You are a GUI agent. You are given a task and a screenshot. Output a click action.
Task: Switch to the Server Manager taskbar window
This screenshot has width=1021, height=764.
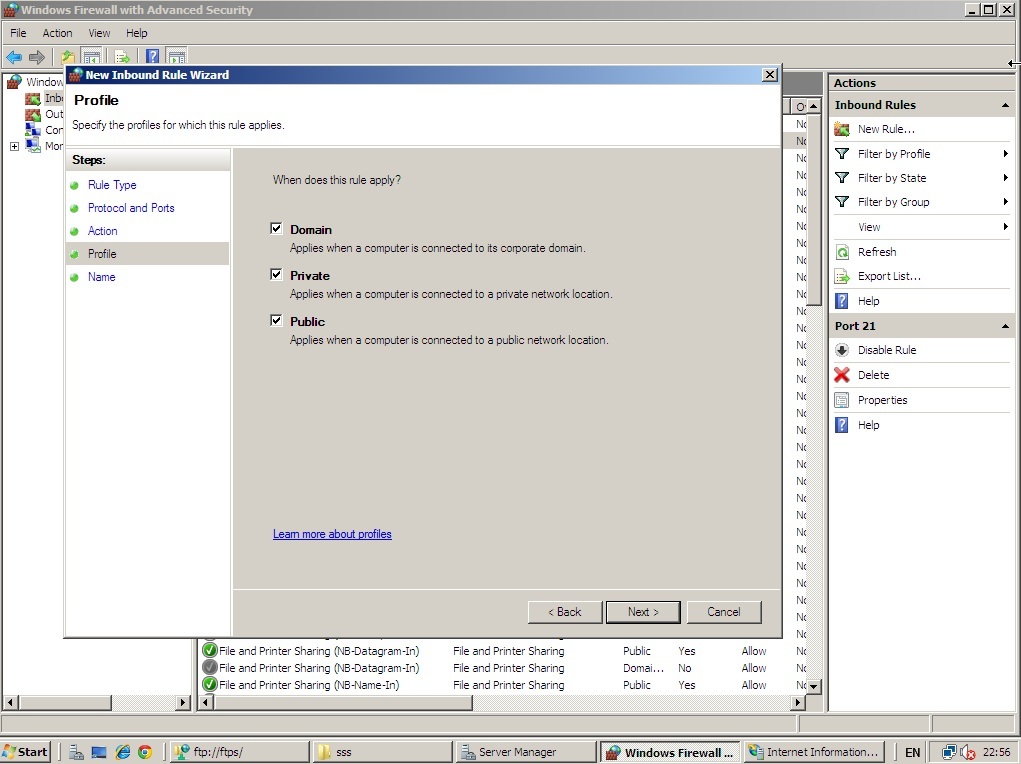tap(525, 752)
